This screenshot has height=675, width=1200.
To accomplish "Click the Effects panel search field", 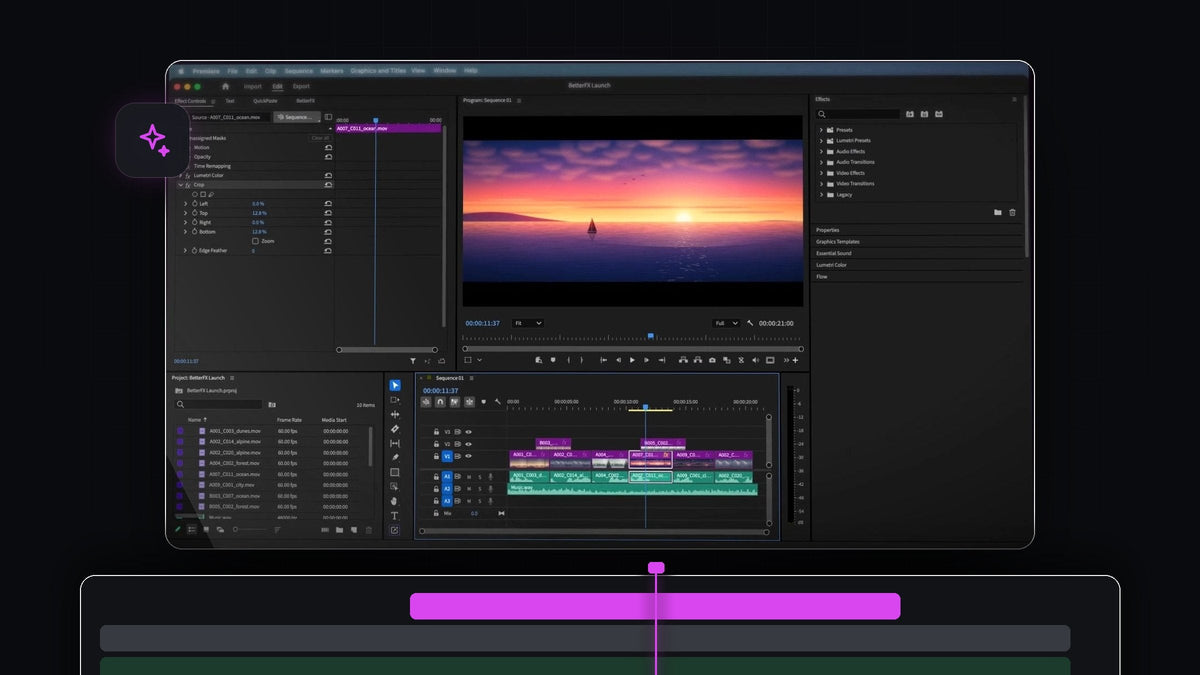I will tap(858, 114).
